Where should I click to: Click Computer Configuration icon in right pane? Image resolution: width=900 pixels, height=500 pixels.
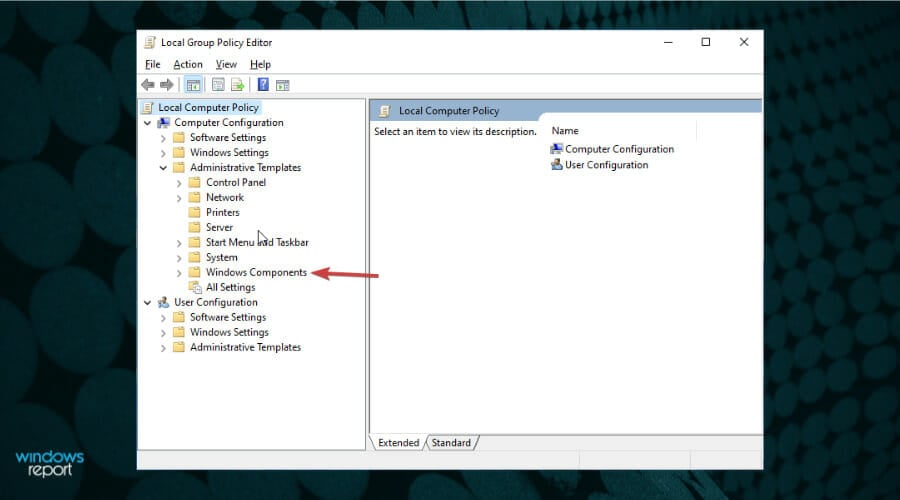[556, 149]
